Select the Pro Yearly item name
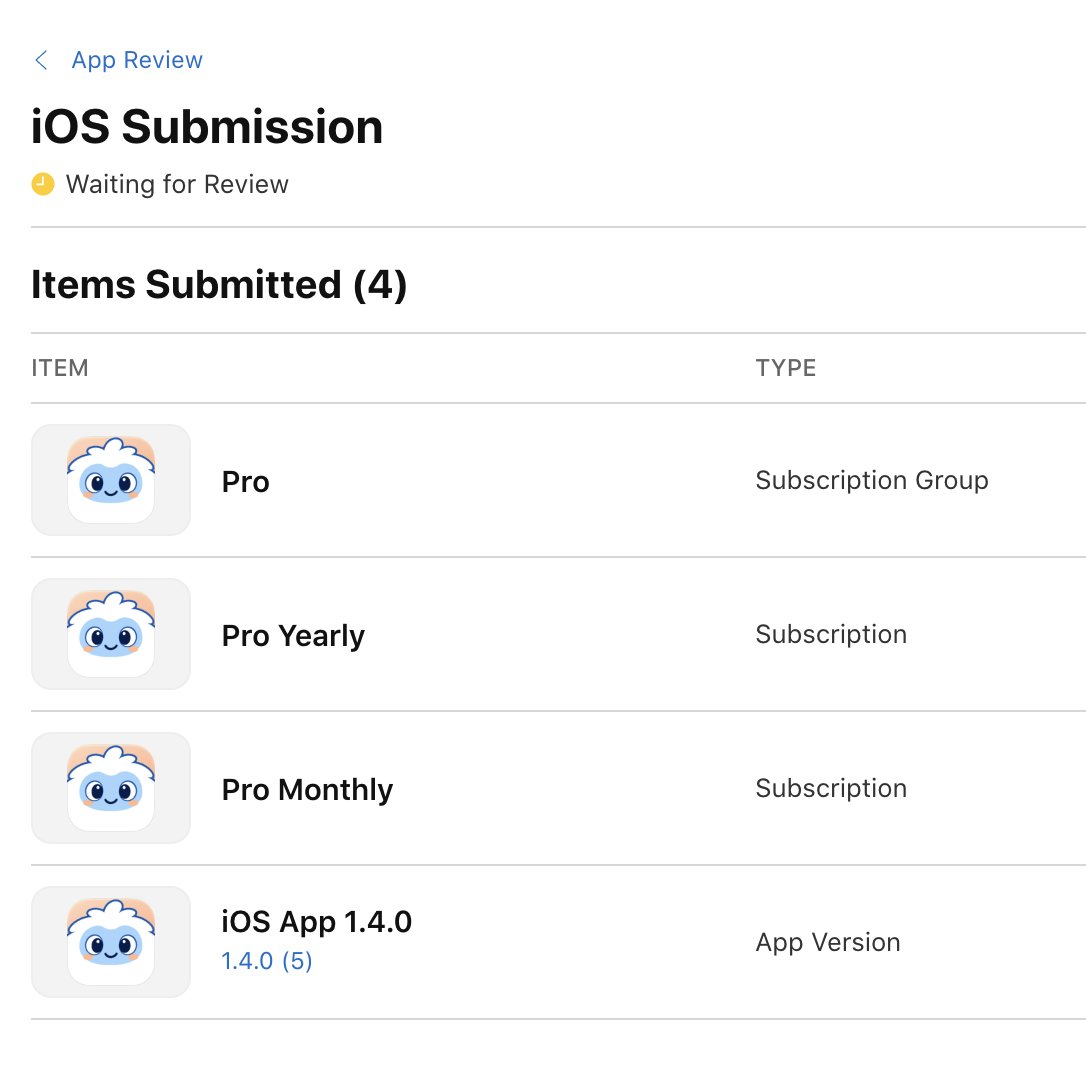The width and height of the screenshot is (1086, 1086). tap(293, 636)
